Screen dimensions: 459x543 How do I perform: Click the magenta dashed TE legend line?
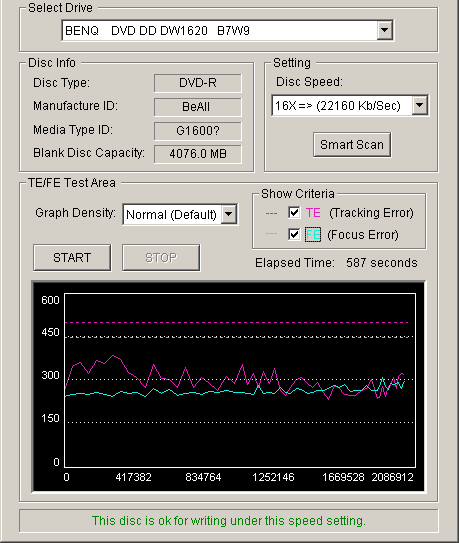[271, 213]
